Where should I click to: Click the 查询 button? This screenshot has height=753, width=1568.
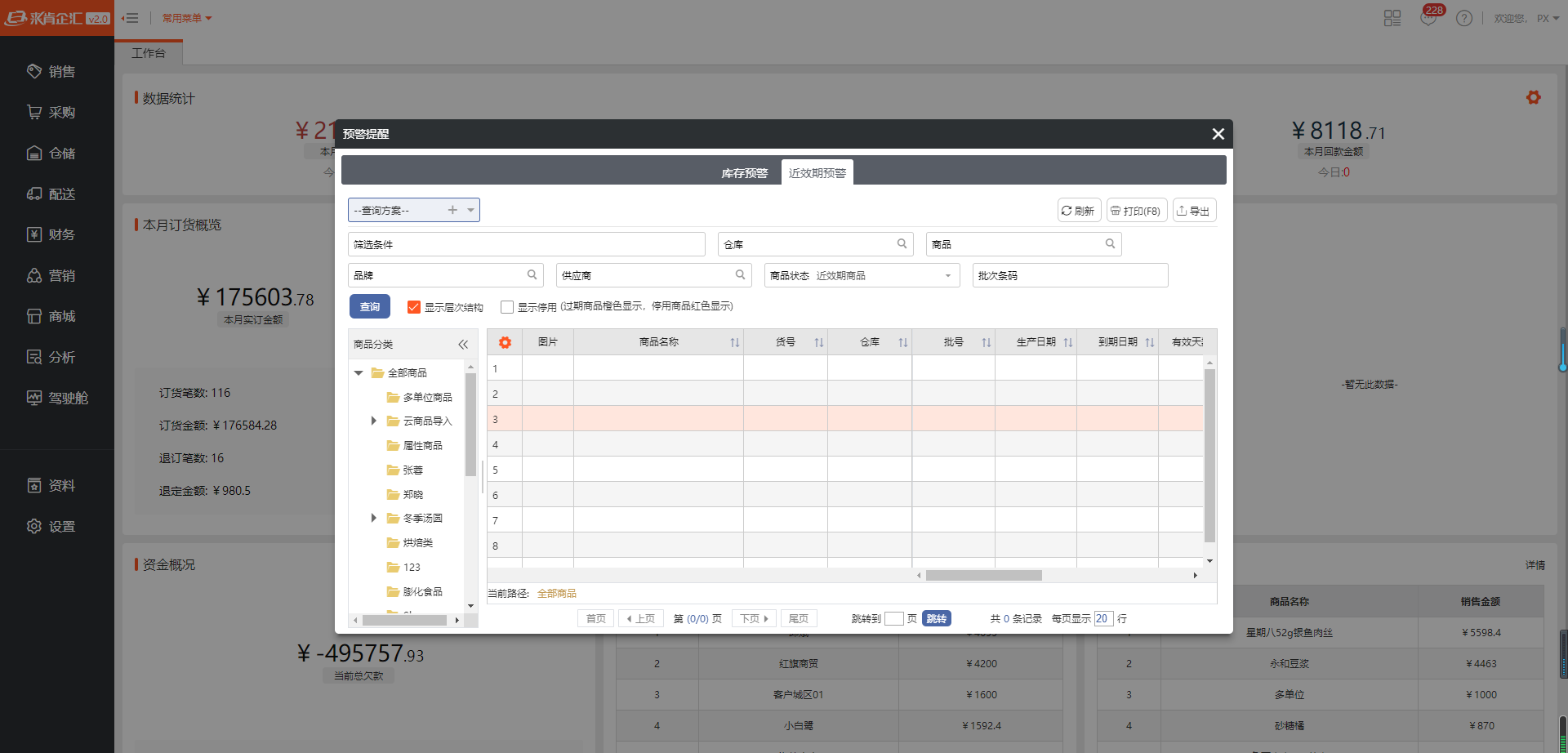click(370, 306)
